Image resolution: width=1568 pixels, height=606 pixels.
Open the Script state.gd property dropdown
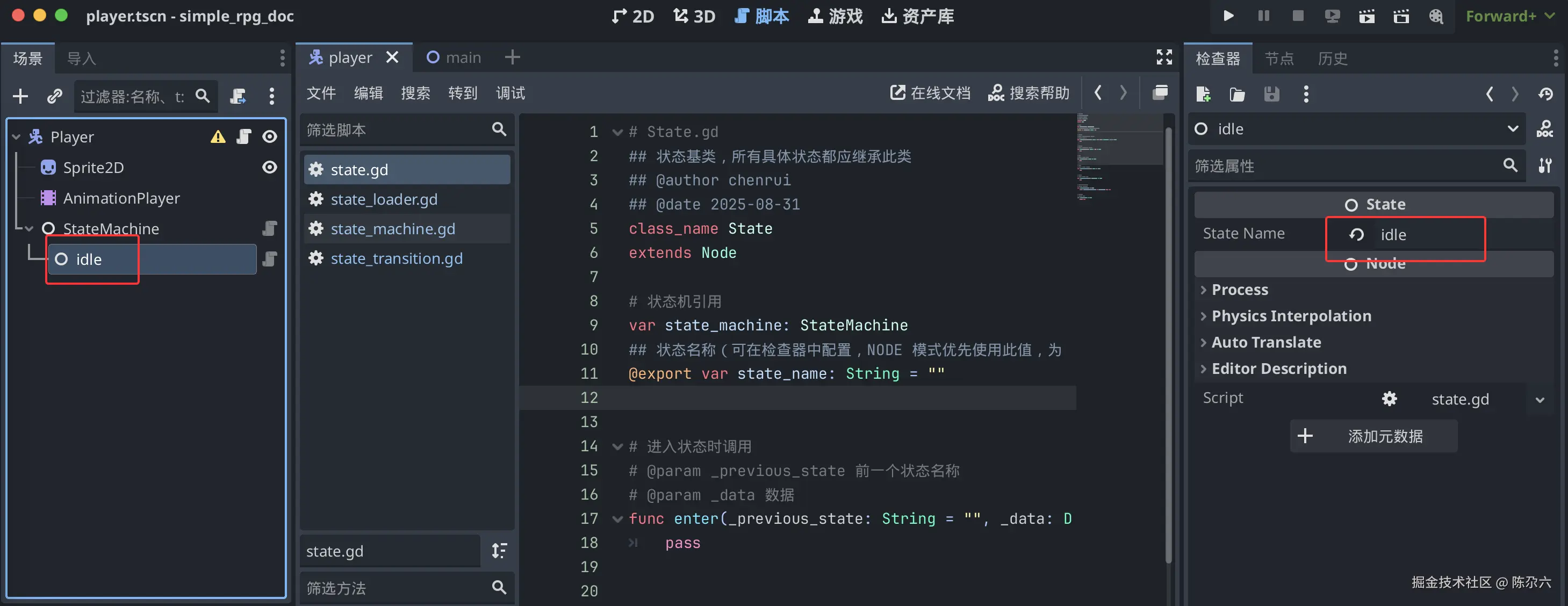(1540, 400)
